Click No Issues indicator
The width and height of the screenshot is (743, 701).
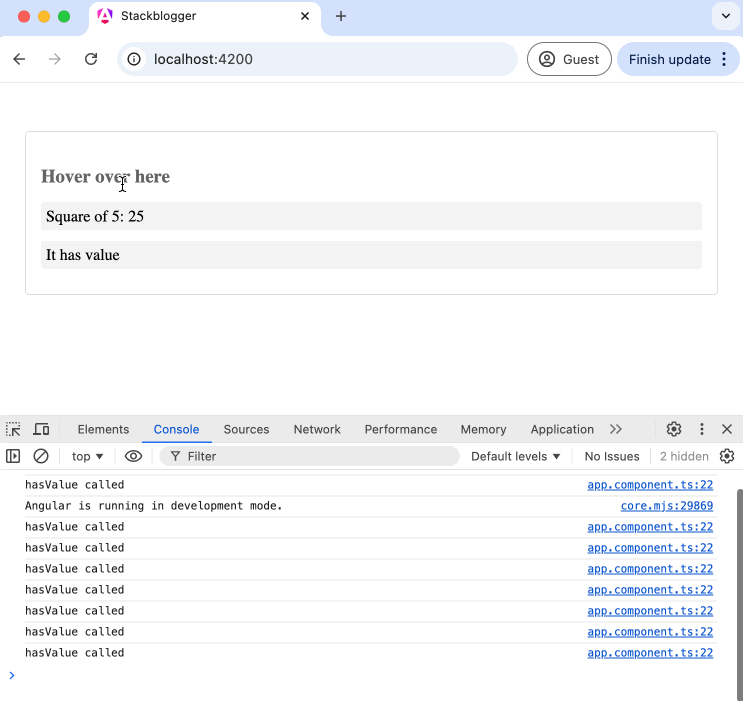click(x=612, y=456)
